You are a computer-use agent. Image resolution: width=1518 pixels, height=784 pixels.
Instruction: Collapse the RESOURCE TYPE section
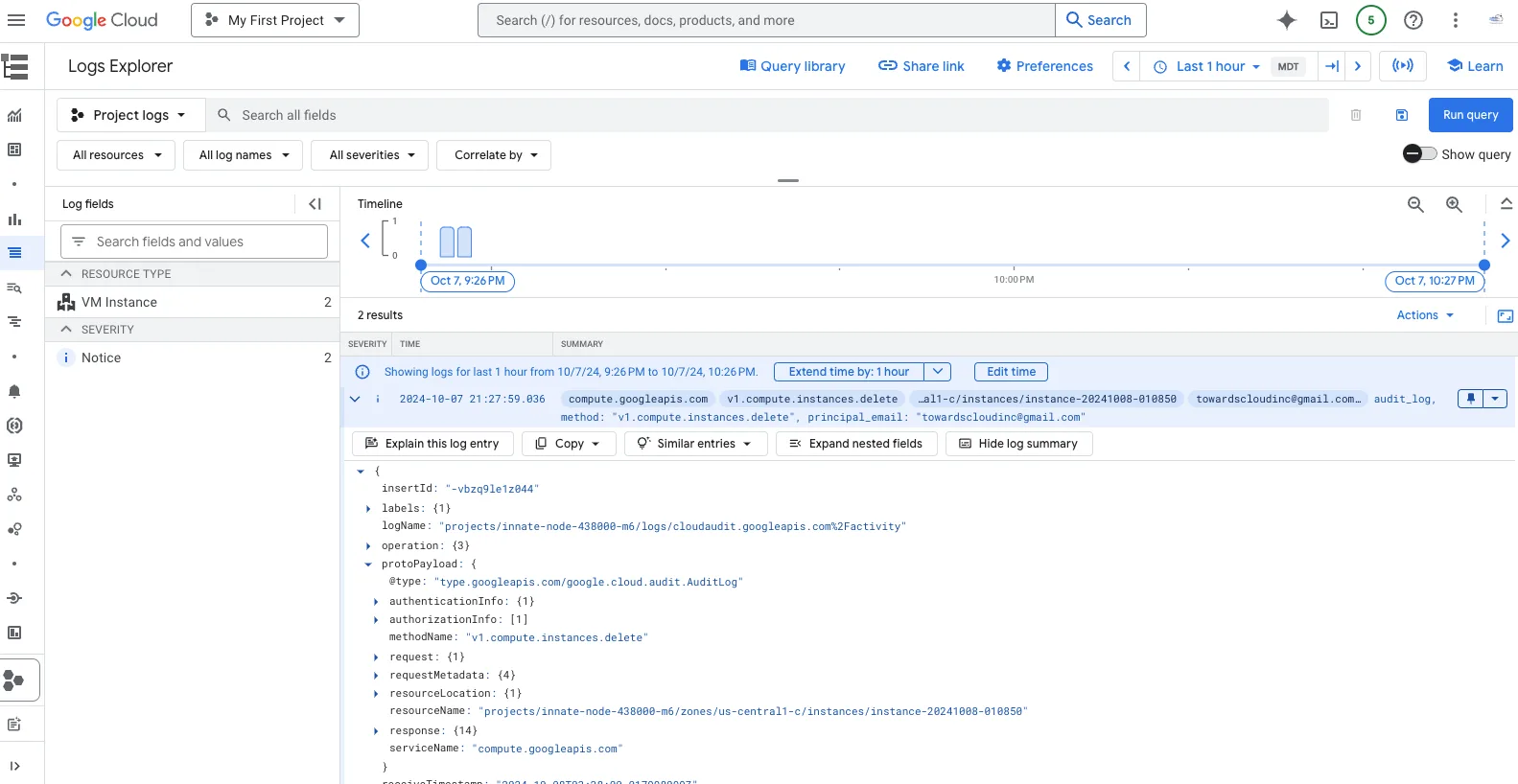[x=66, y=274]
